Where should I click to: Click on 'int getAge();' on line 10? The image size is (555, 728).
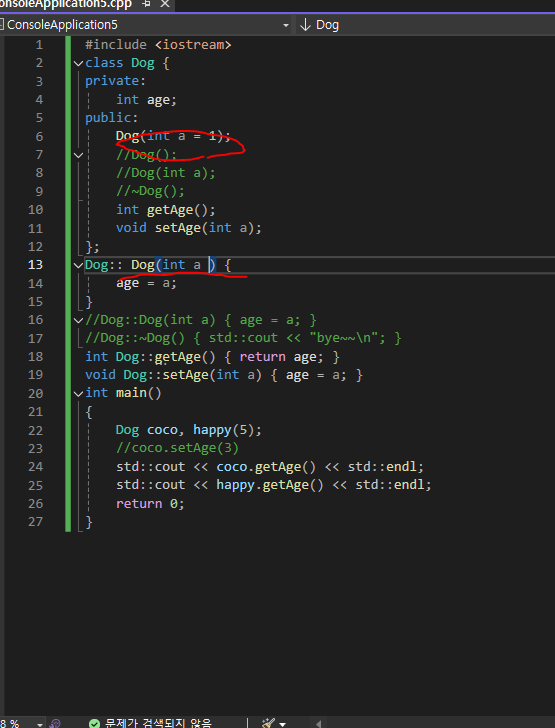pyautogui.click(x=166, y=210)
